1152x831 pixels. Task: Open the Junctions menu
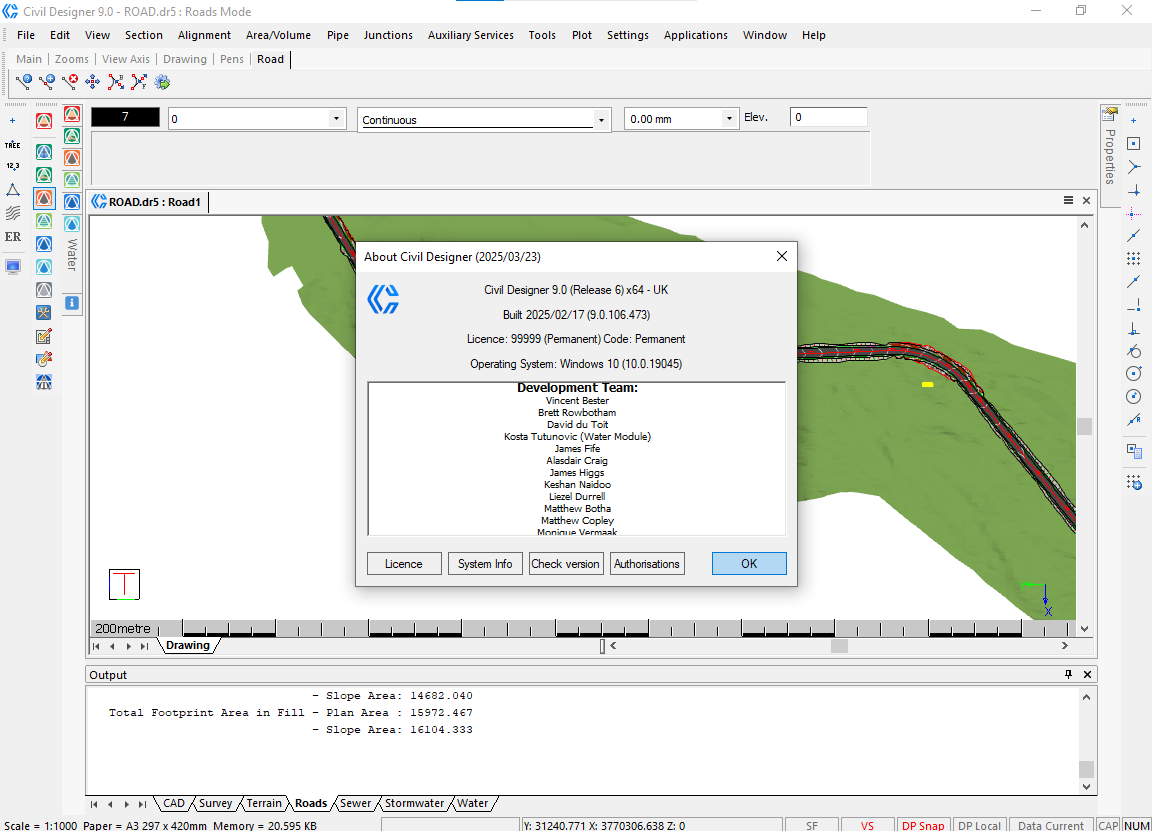388,35
